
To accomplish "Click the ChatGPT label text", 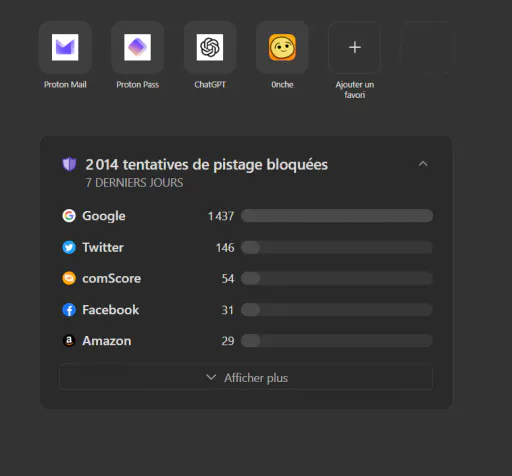I will [x=210, y=85].
